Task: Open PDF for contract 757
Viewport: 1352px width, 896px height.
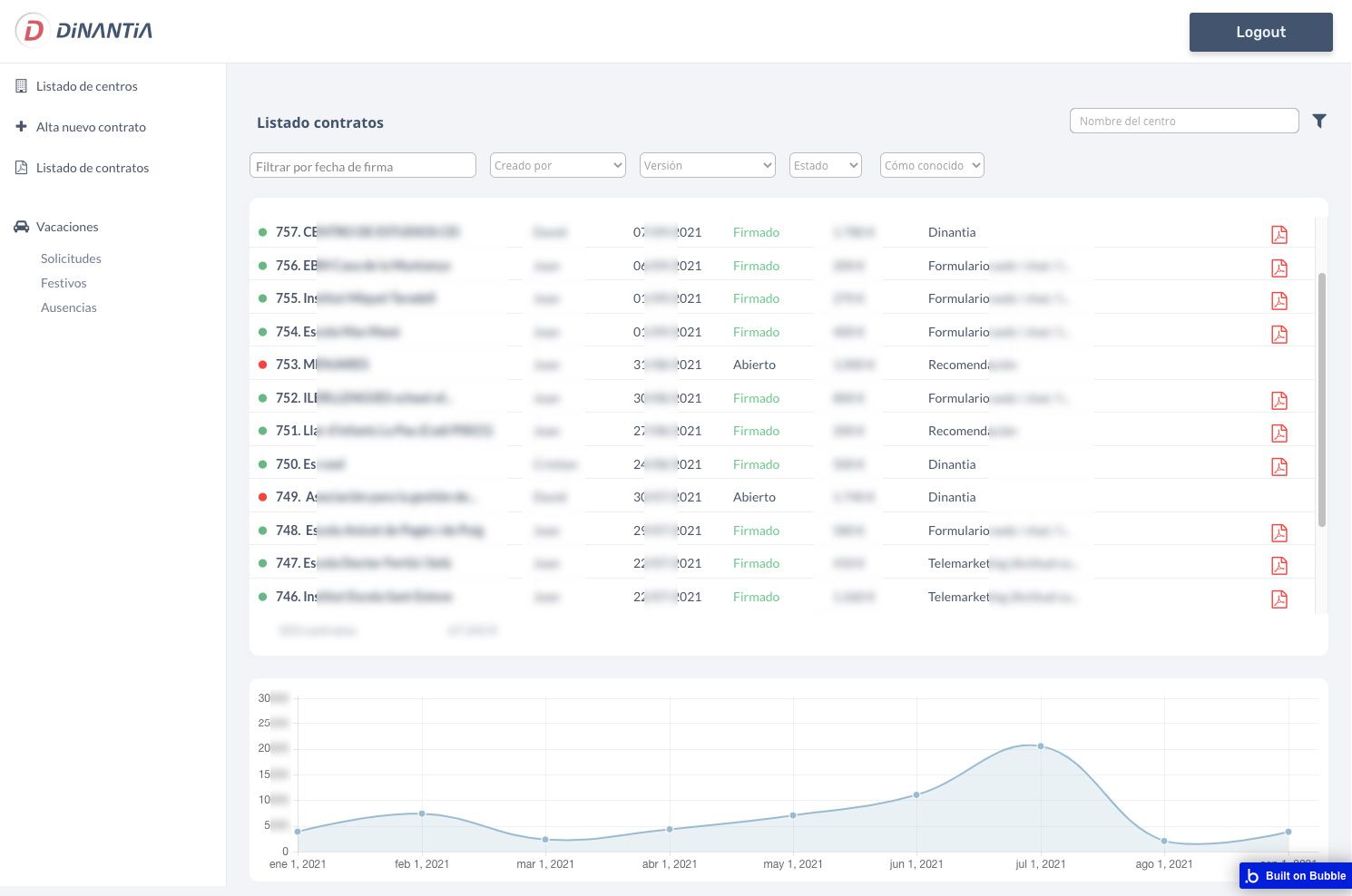Action: click(x=1279, y=235)
